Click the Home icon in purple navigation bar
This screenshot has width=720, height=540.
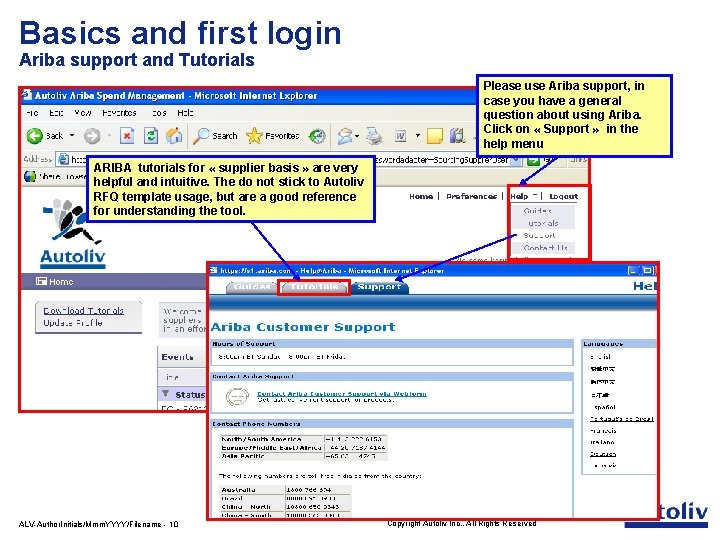coord(41,281)
